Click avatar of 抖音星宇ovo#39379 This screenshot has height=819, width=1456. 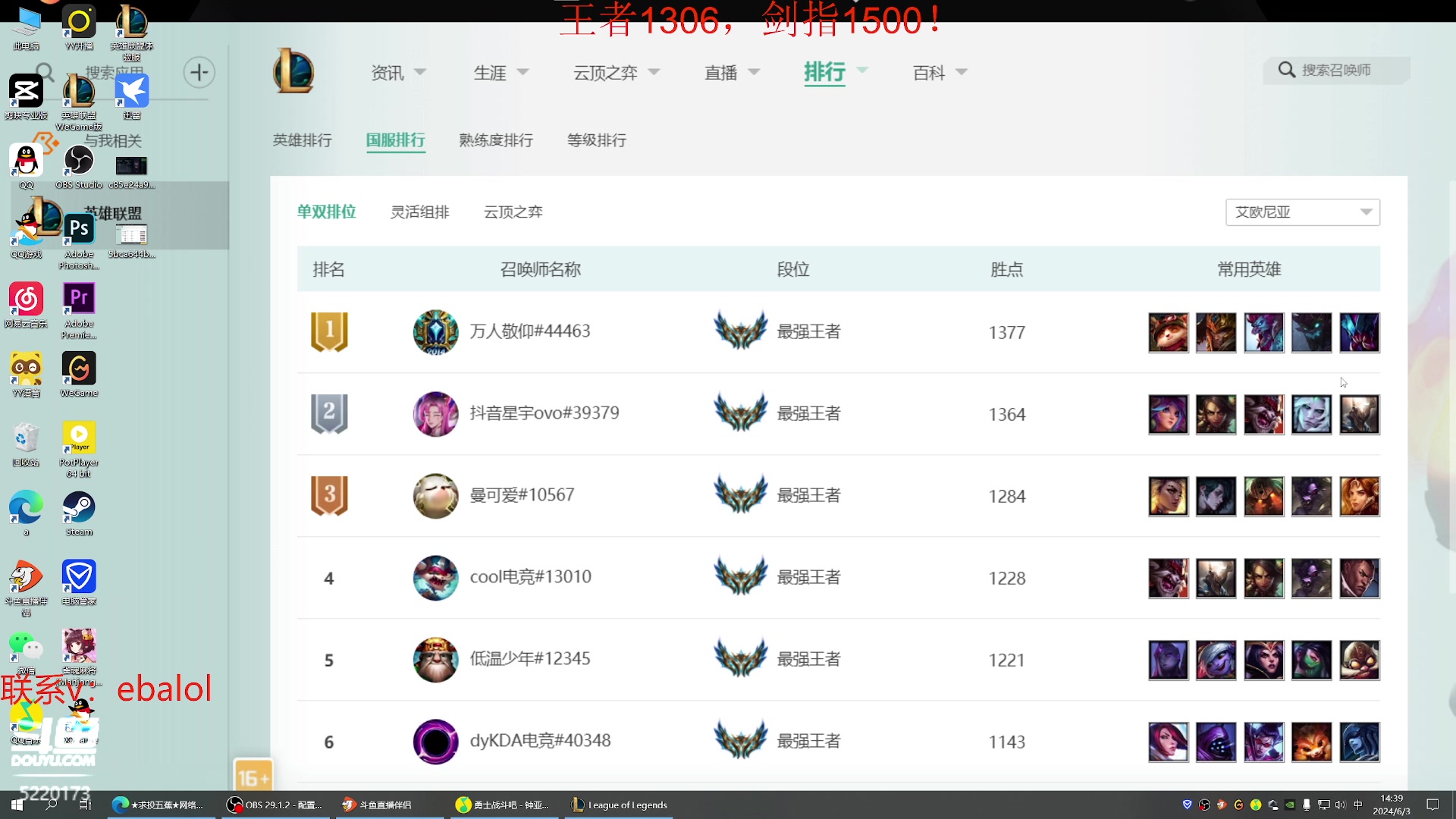click(x=435, y=414)
